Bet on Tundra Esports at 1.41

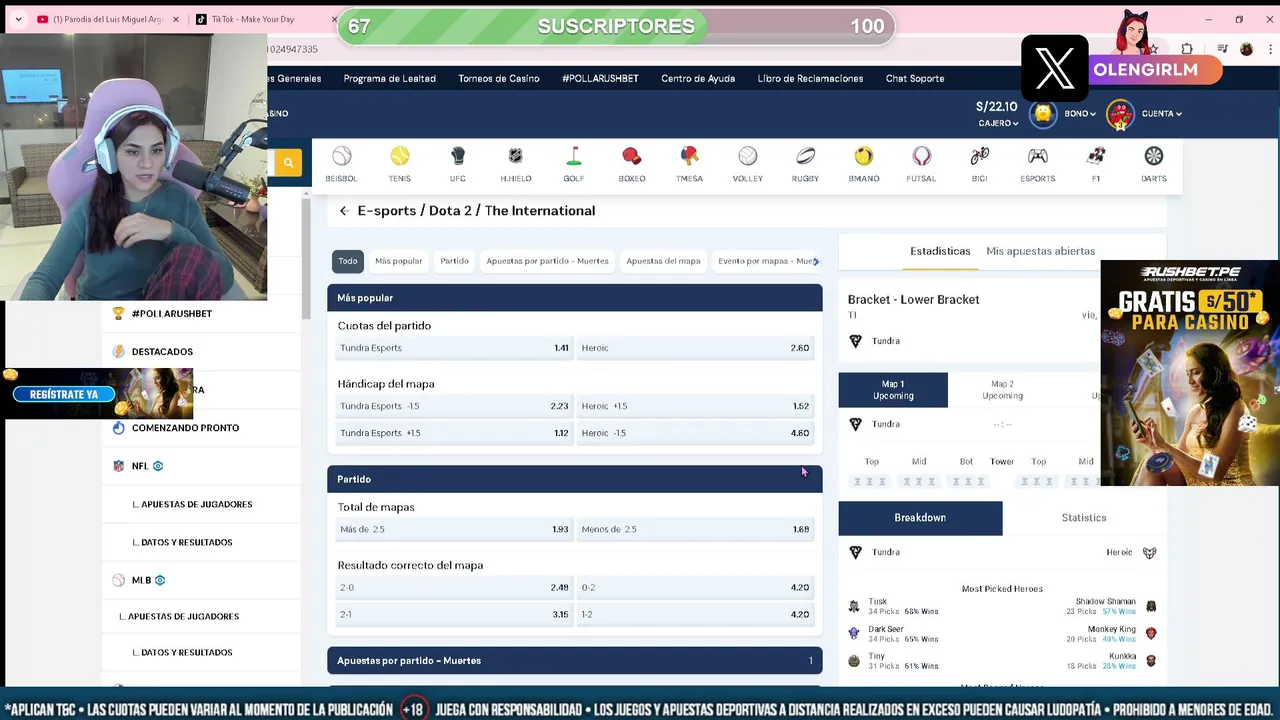(x=454, y=348)
